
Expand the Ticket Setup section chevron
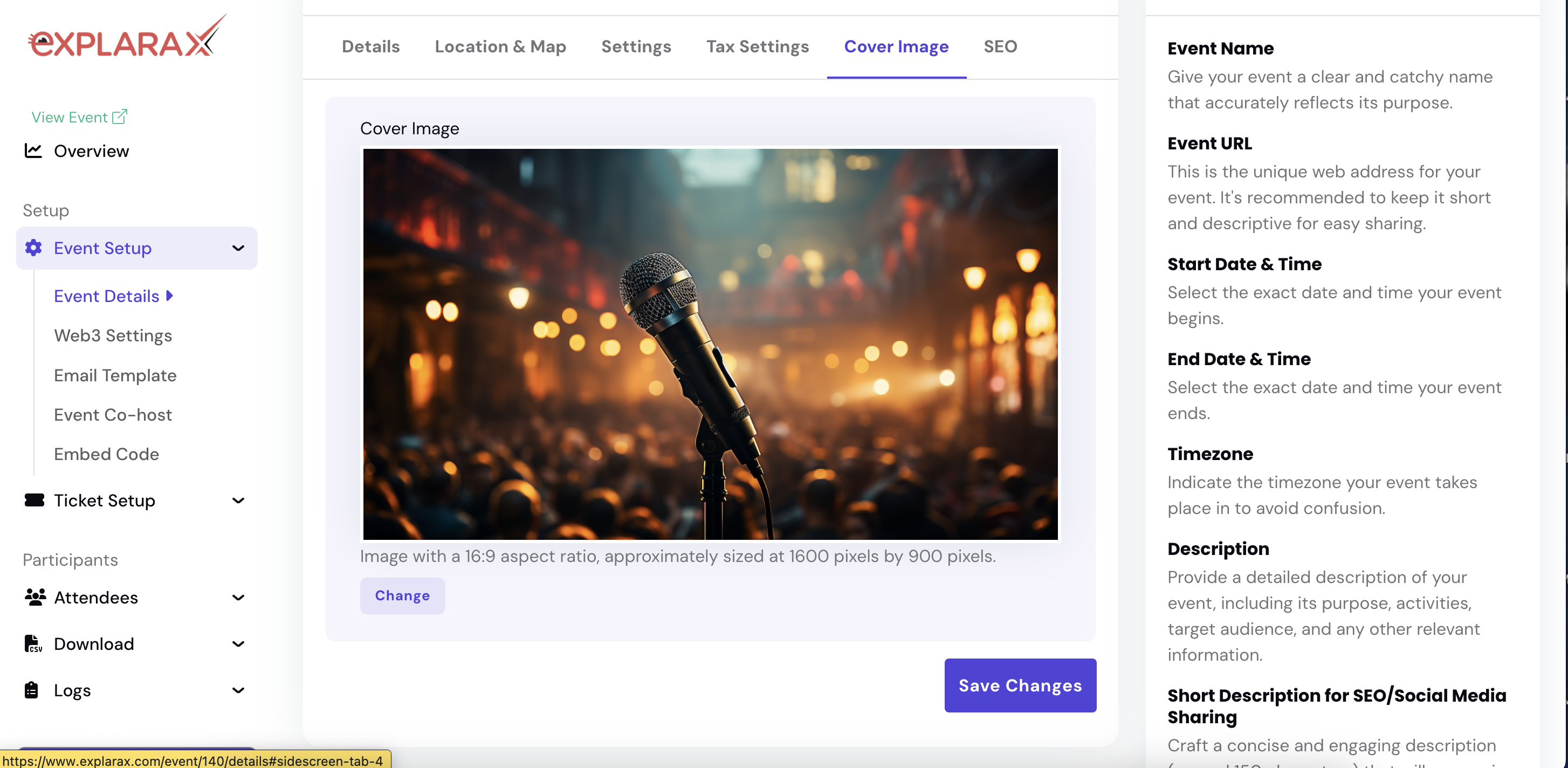[239, 500]
